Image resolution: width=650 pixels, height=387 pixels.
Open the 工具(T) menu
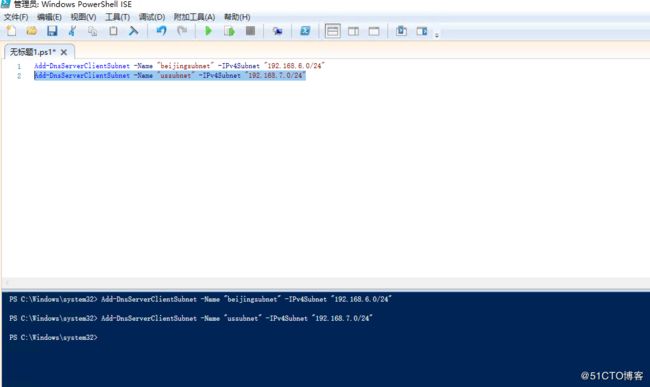(117, 17)
